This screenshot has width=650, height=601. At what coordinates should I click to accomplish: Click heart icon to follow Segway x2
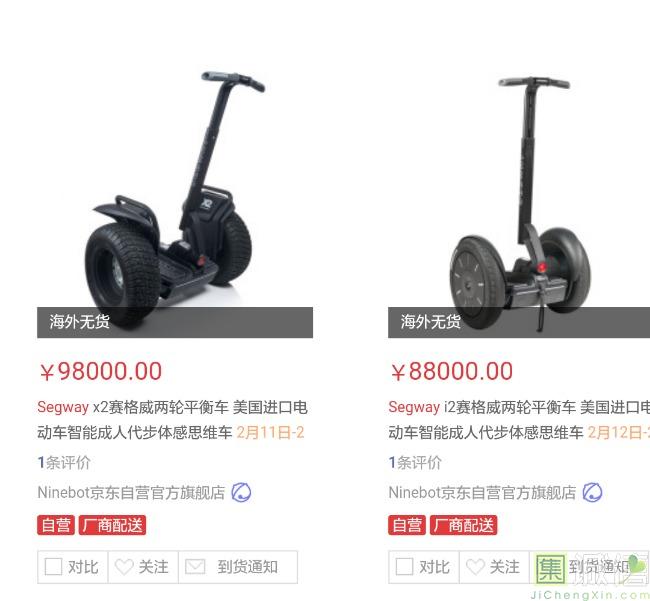point(124,567)
